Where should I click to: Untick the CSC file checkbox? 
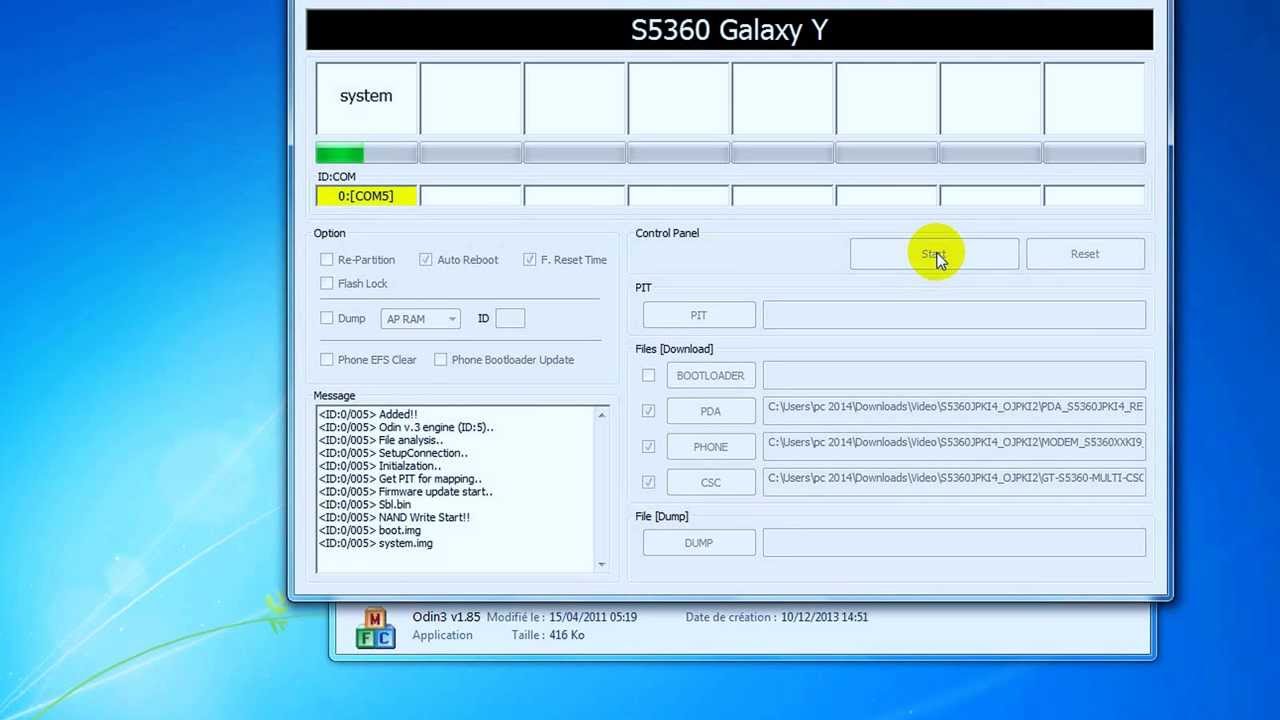(649, 482)
